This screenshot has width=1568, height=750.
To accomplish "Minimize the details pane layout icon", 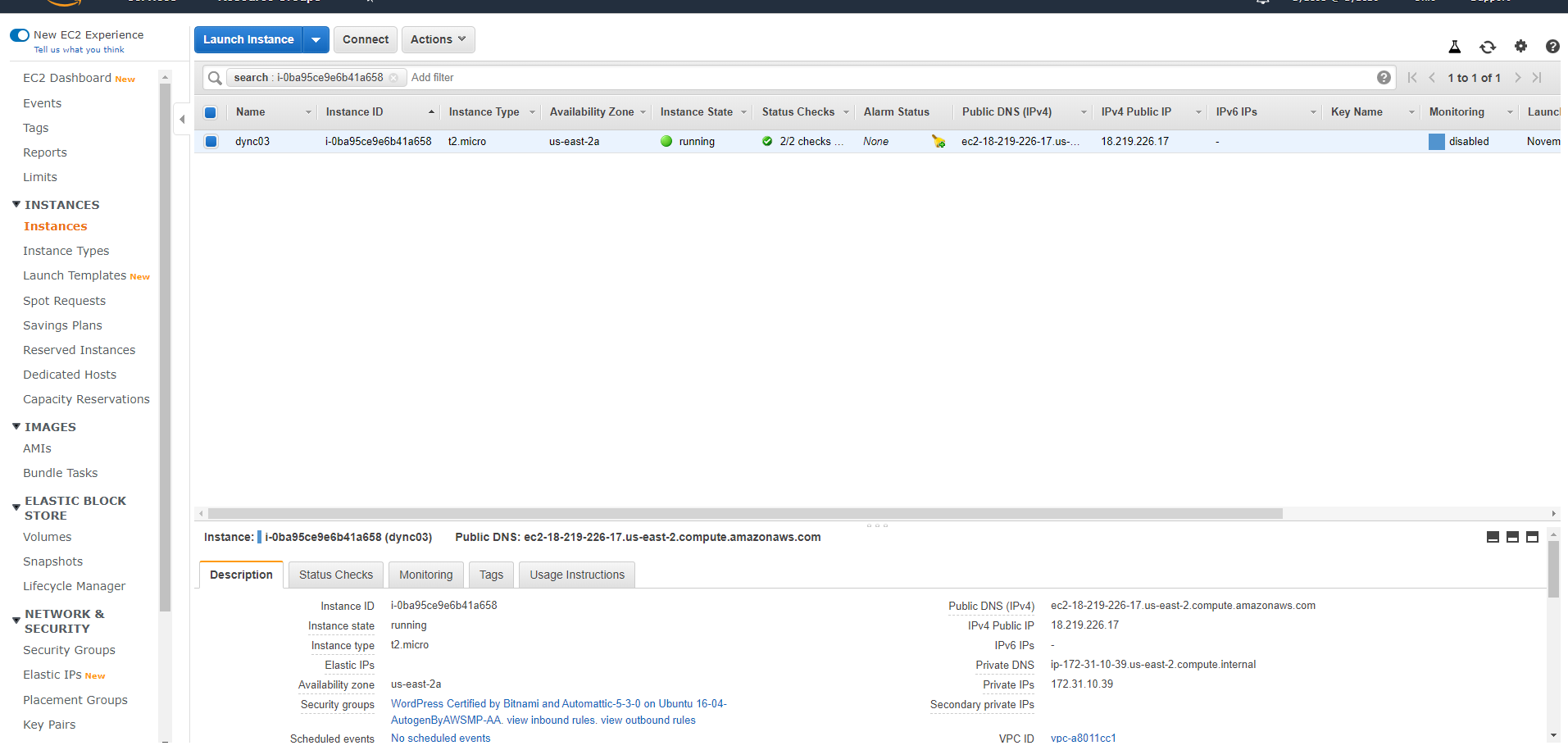I will pos(1493,537).
